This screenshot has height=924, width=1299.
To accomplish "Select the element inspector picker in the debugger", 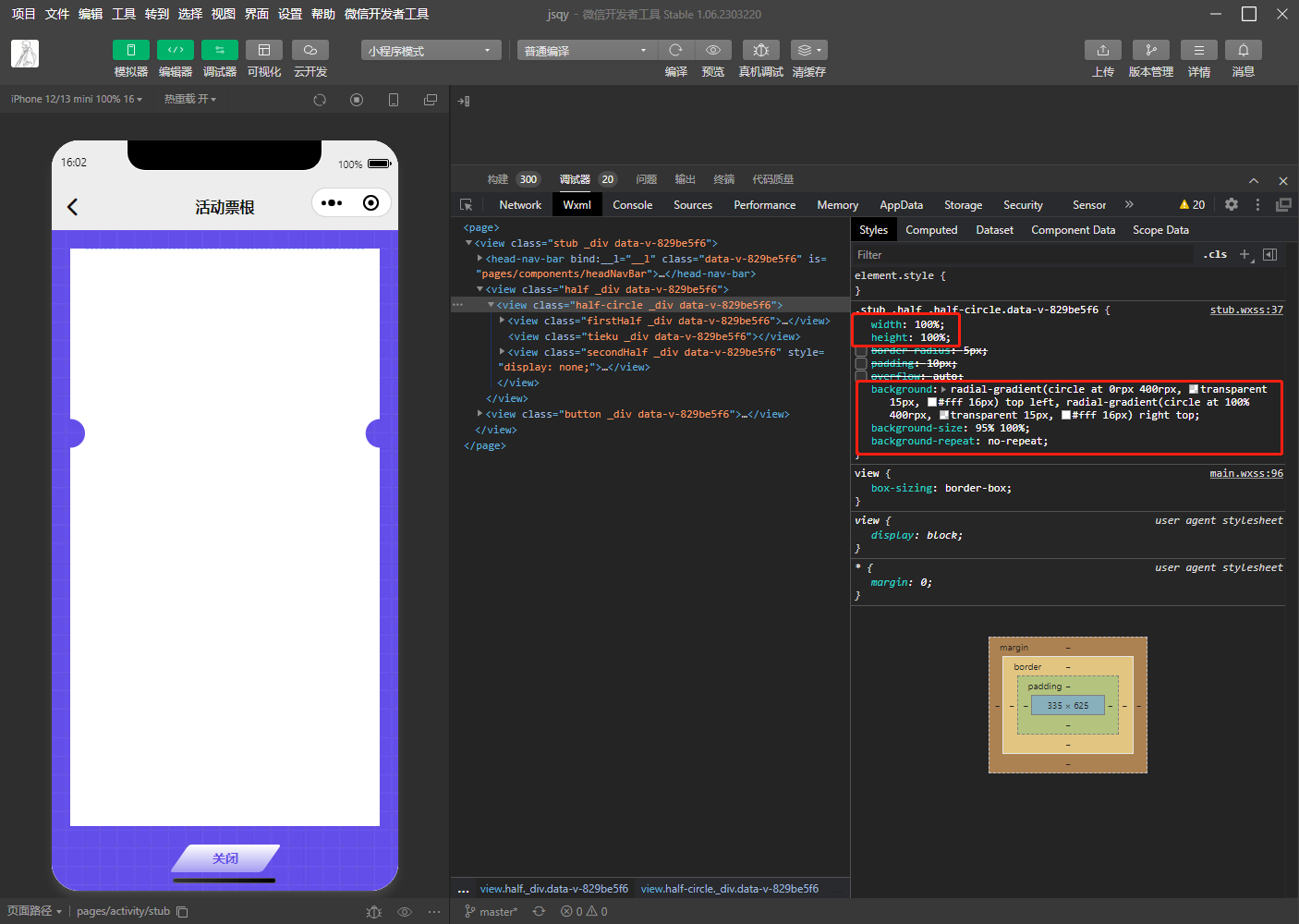I will [x=467, y=204].
